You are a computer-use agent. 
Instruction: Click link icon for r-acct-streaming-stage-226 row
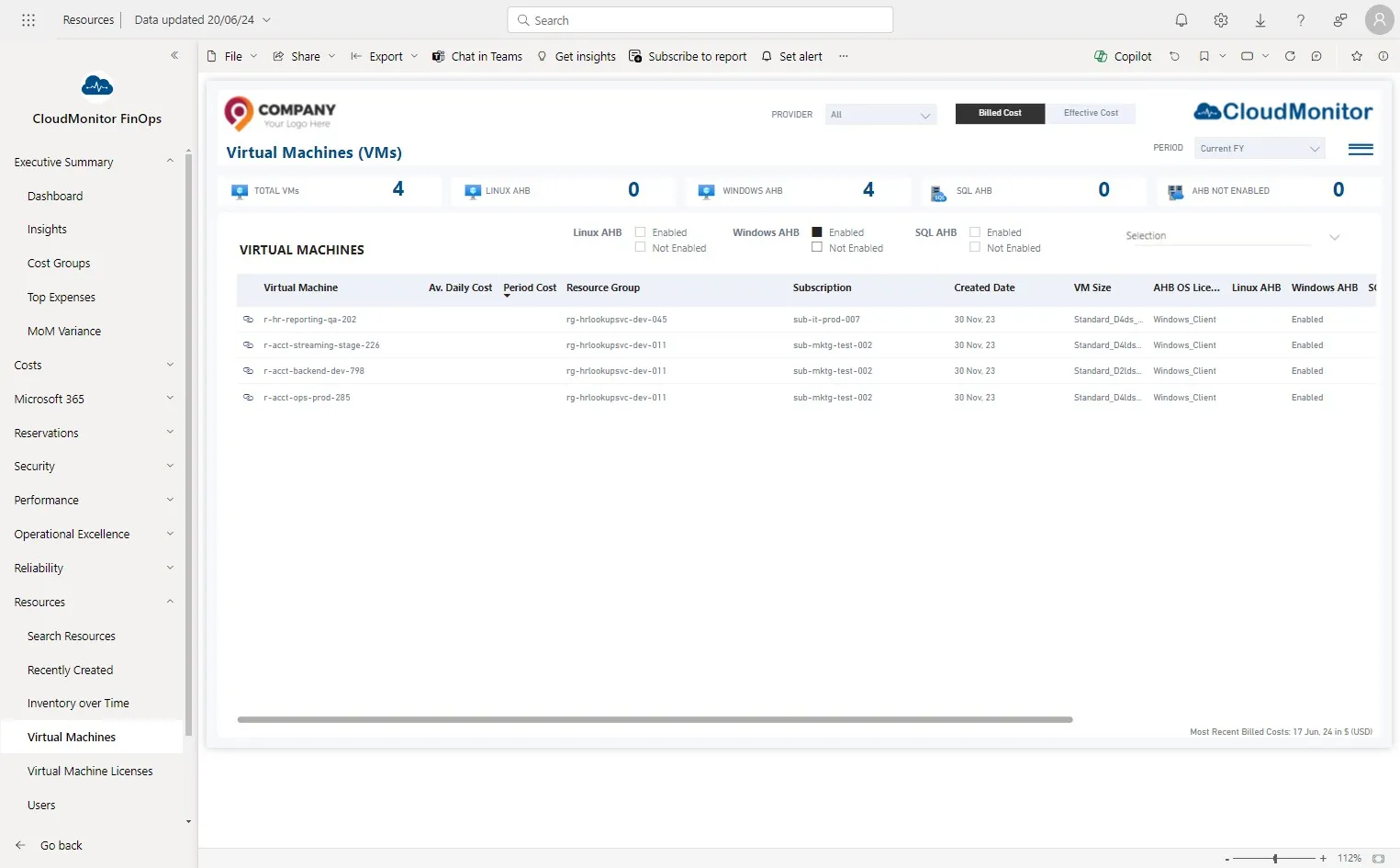point(248,344)
